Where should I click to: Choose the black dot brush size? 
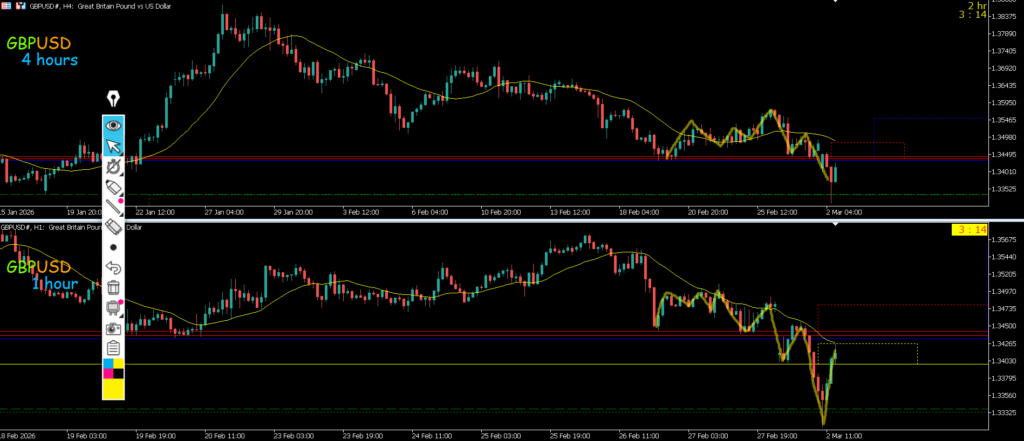click(x=113, y=247)
